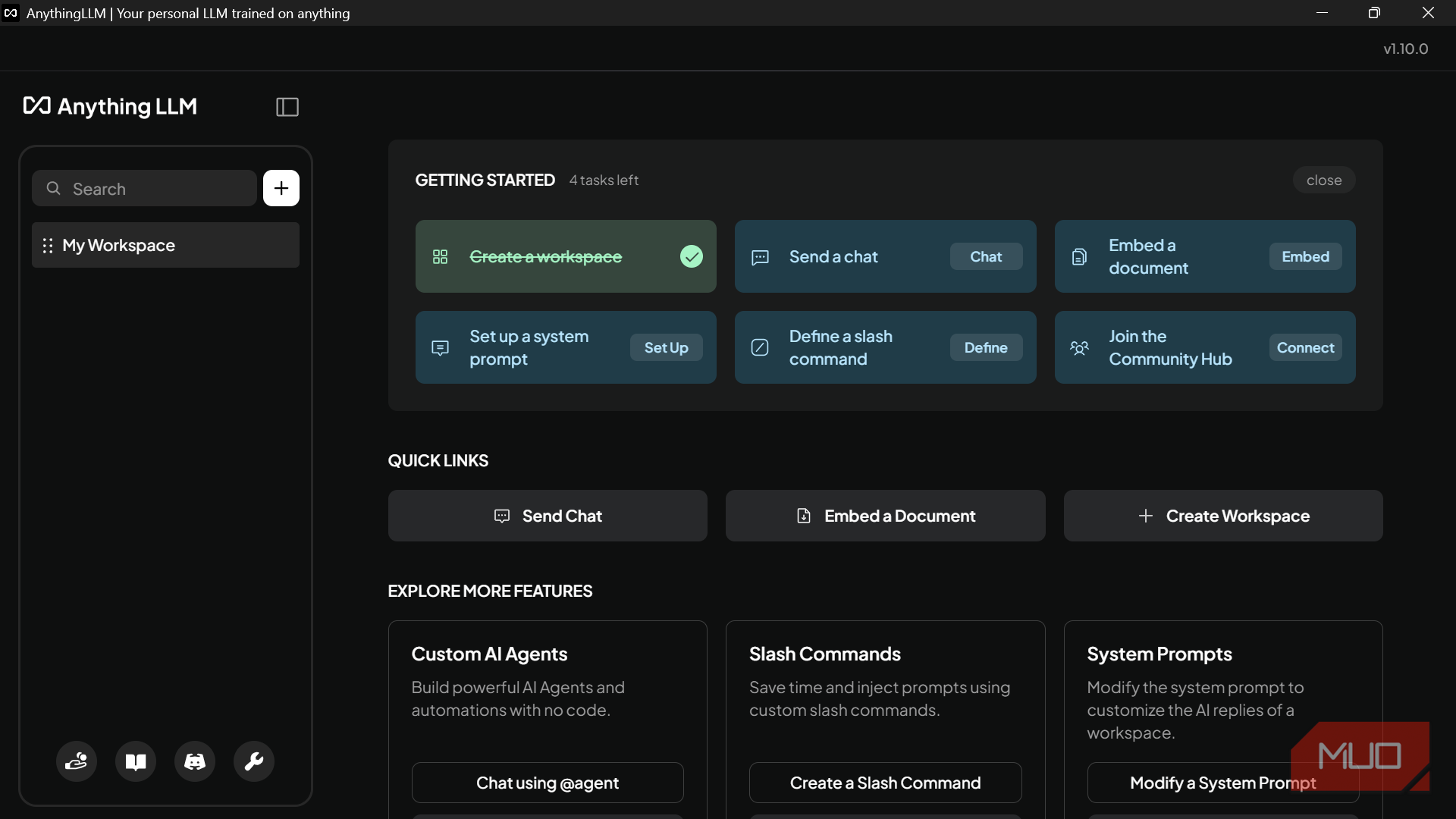Click the Embed a document task label
1456x819 pixels.
pos(1148,256)
